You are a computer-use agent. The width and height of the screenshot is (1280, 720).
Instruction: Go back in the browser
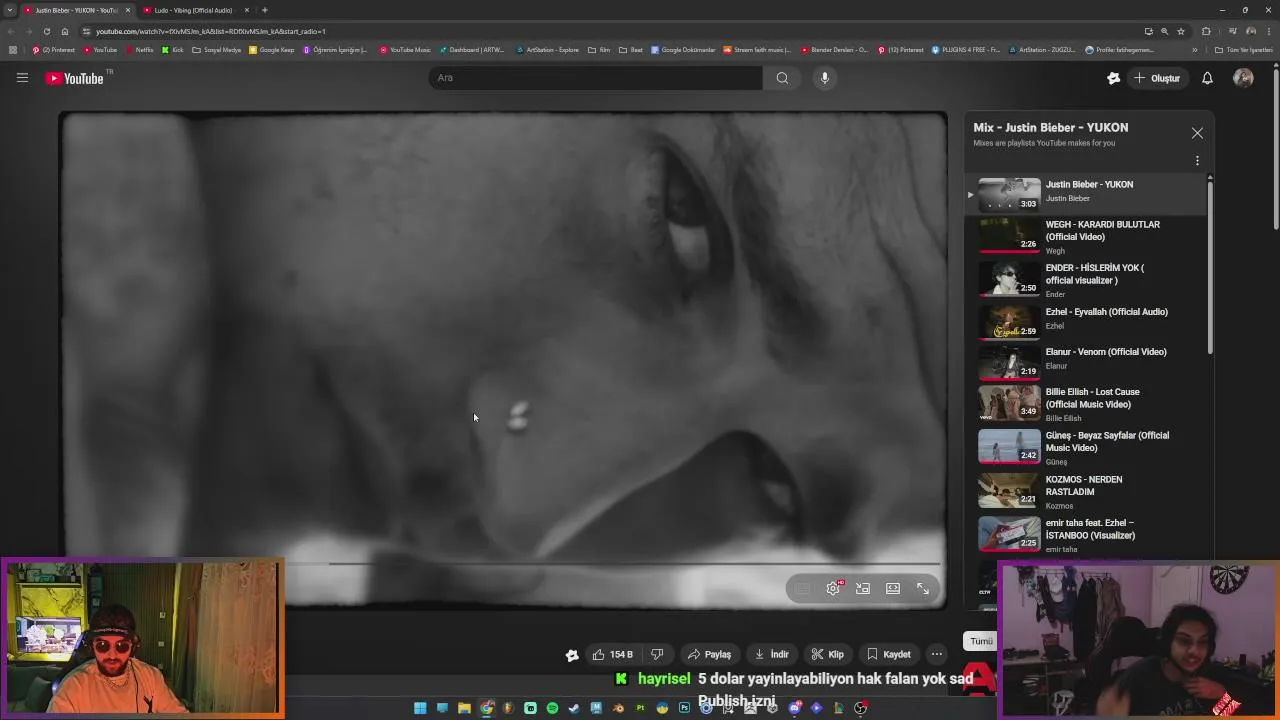point(10,31)
